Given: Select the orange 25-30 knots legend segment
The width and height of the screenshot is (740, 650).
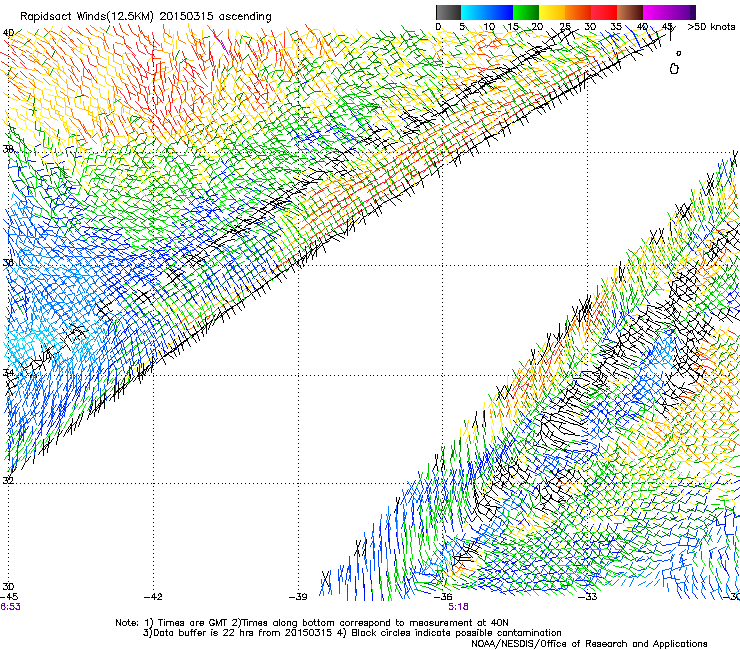Looking at the screenshot, I should coord(578,12).
